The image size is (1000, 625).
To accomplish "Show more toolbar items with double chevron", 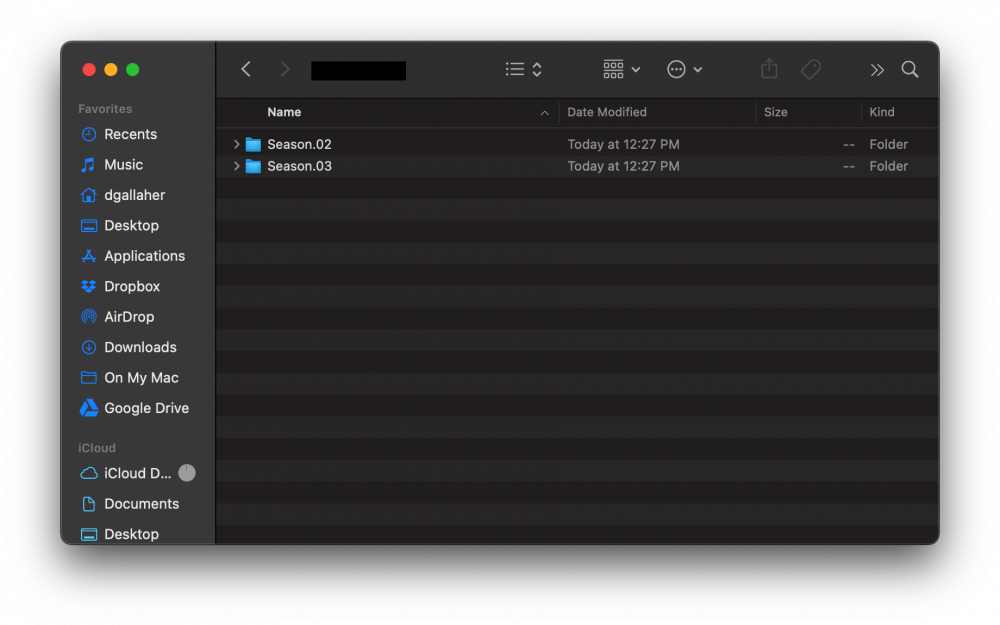I will tap(877, 70).
